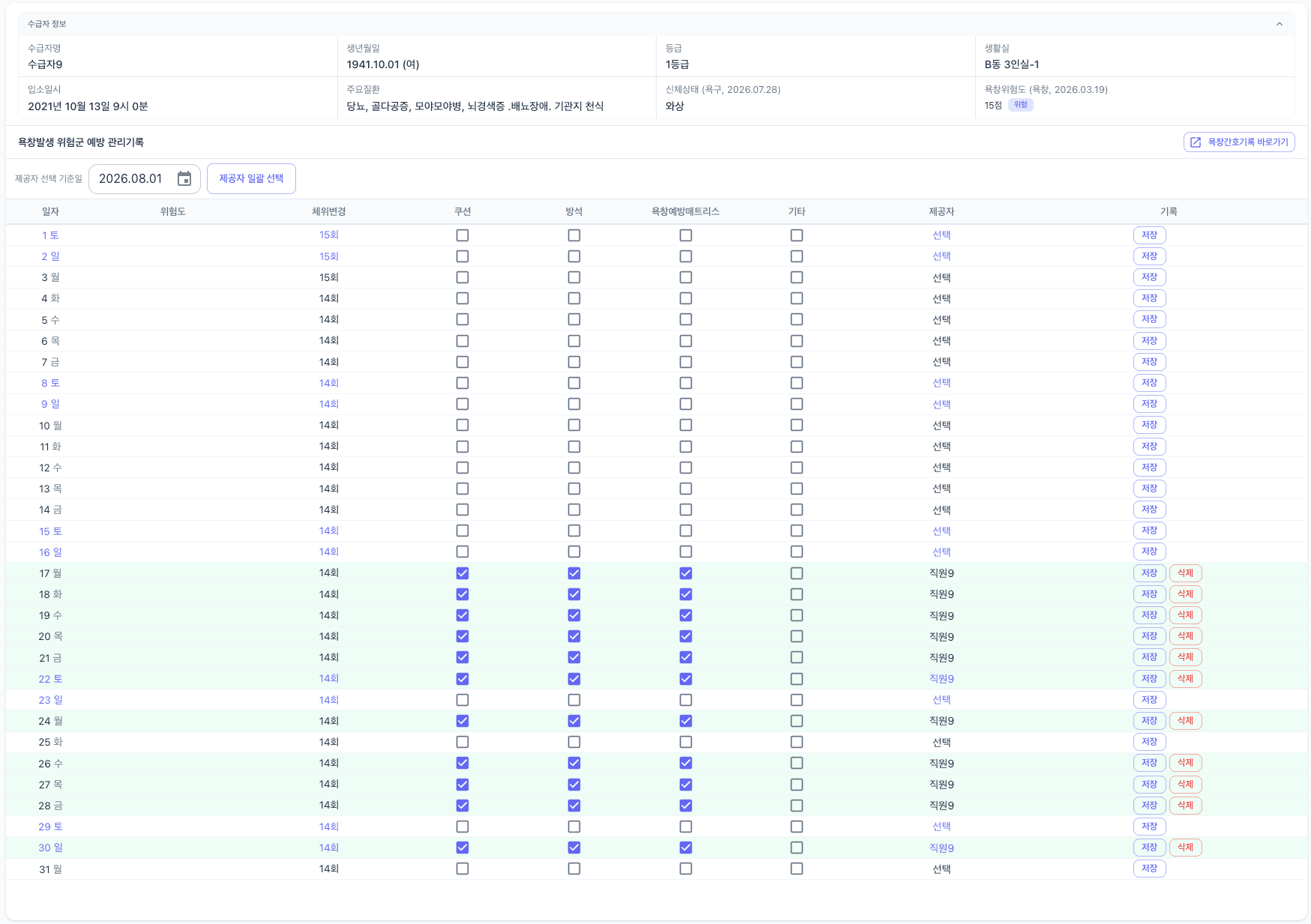Click the 2026.08.01 date input field
This screenshot has width=1311, height=924.
click(x=144, y=178)
